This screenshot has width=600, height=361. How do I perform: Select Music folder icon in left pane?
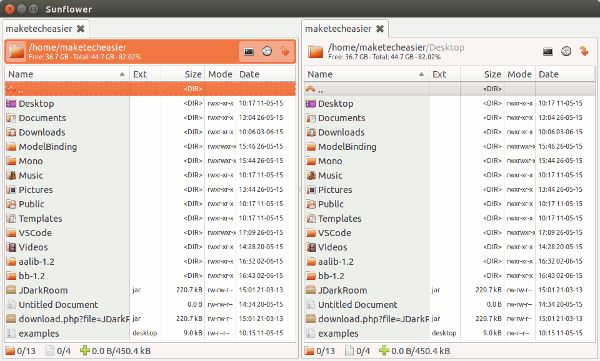[x=11, y=175]
